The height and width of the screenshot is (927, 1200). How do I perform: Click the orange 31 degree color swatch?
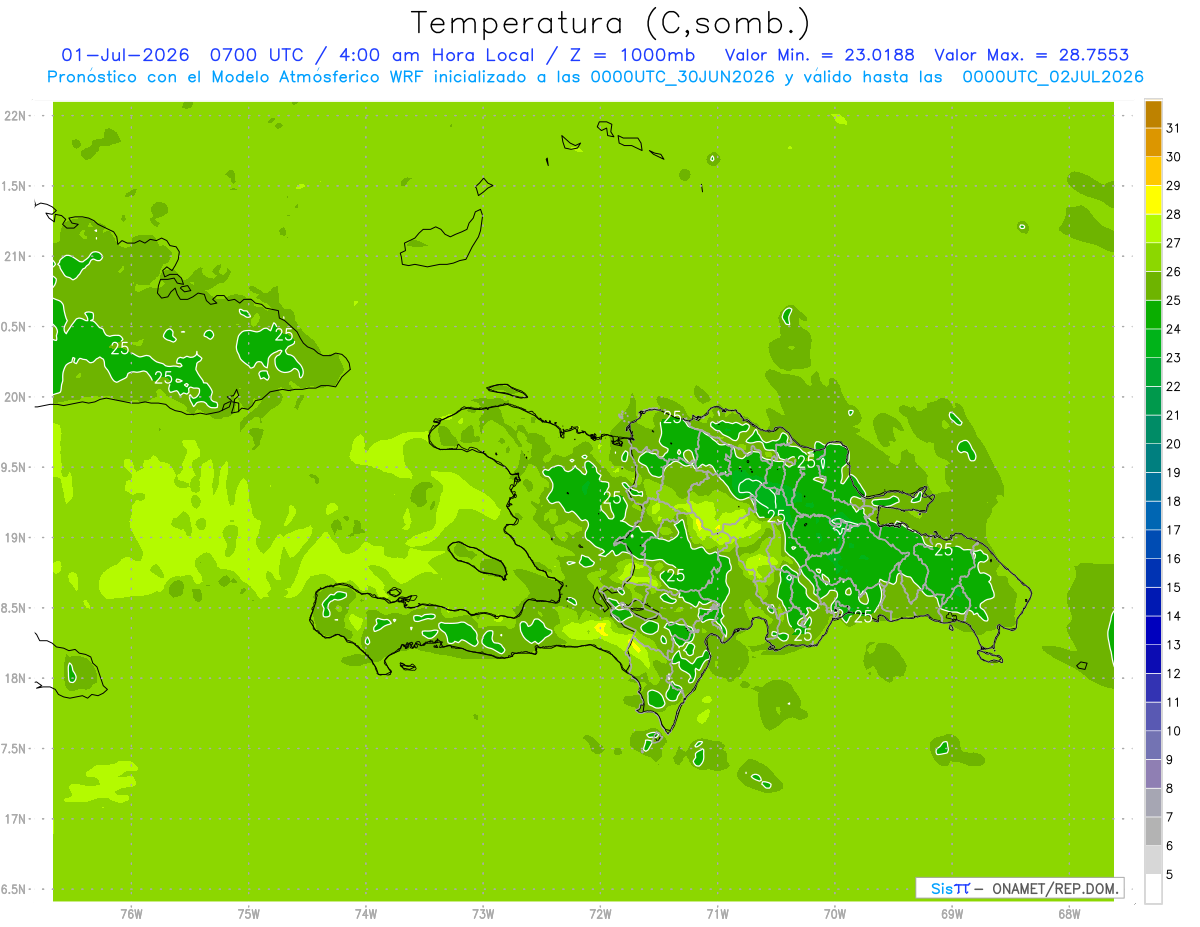[1153, 114]
